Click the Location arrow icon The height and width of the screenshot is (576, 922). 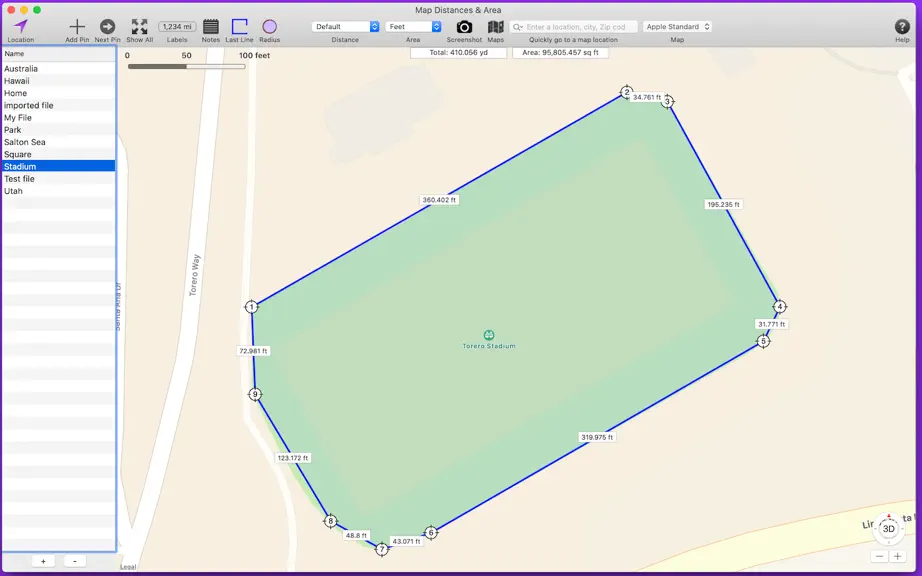point(21,26)
